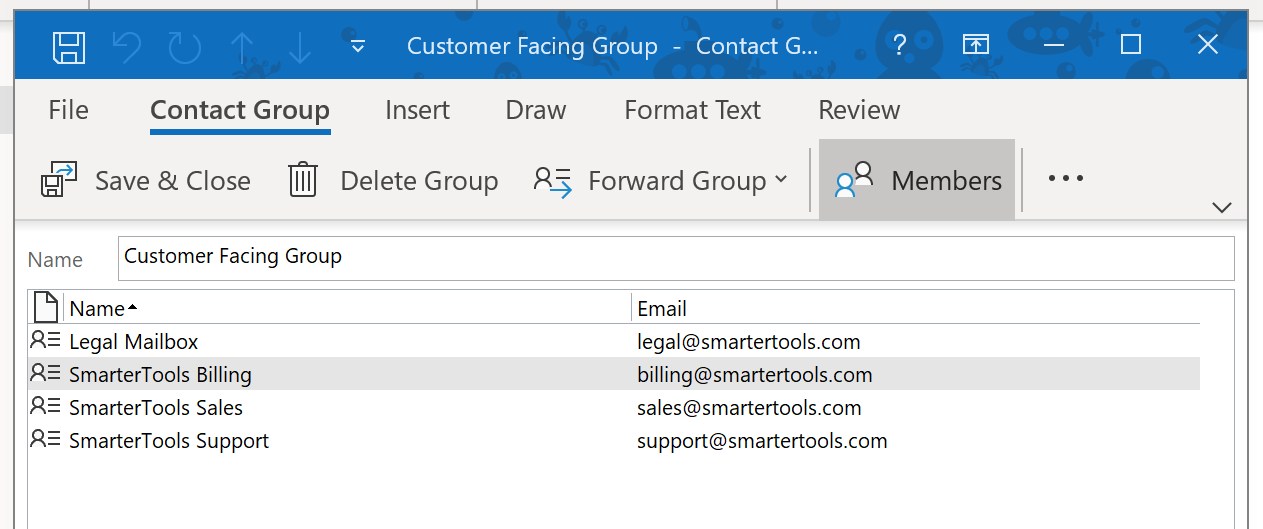This screenshot has width=1263, height=529.
Task: Click the Next Item down arrow
Action: click(300, 46)
